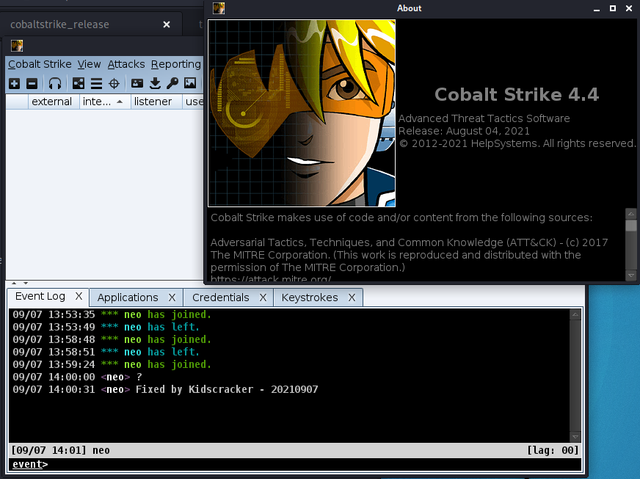Viewport: 640px width, 479px height.
Task: Open the View menu
Action: 89,64
